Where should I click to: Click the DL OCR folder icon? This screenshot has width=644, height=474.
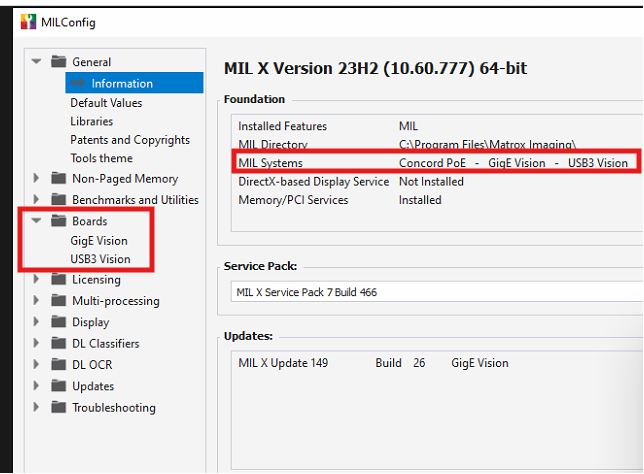(58, 364)
